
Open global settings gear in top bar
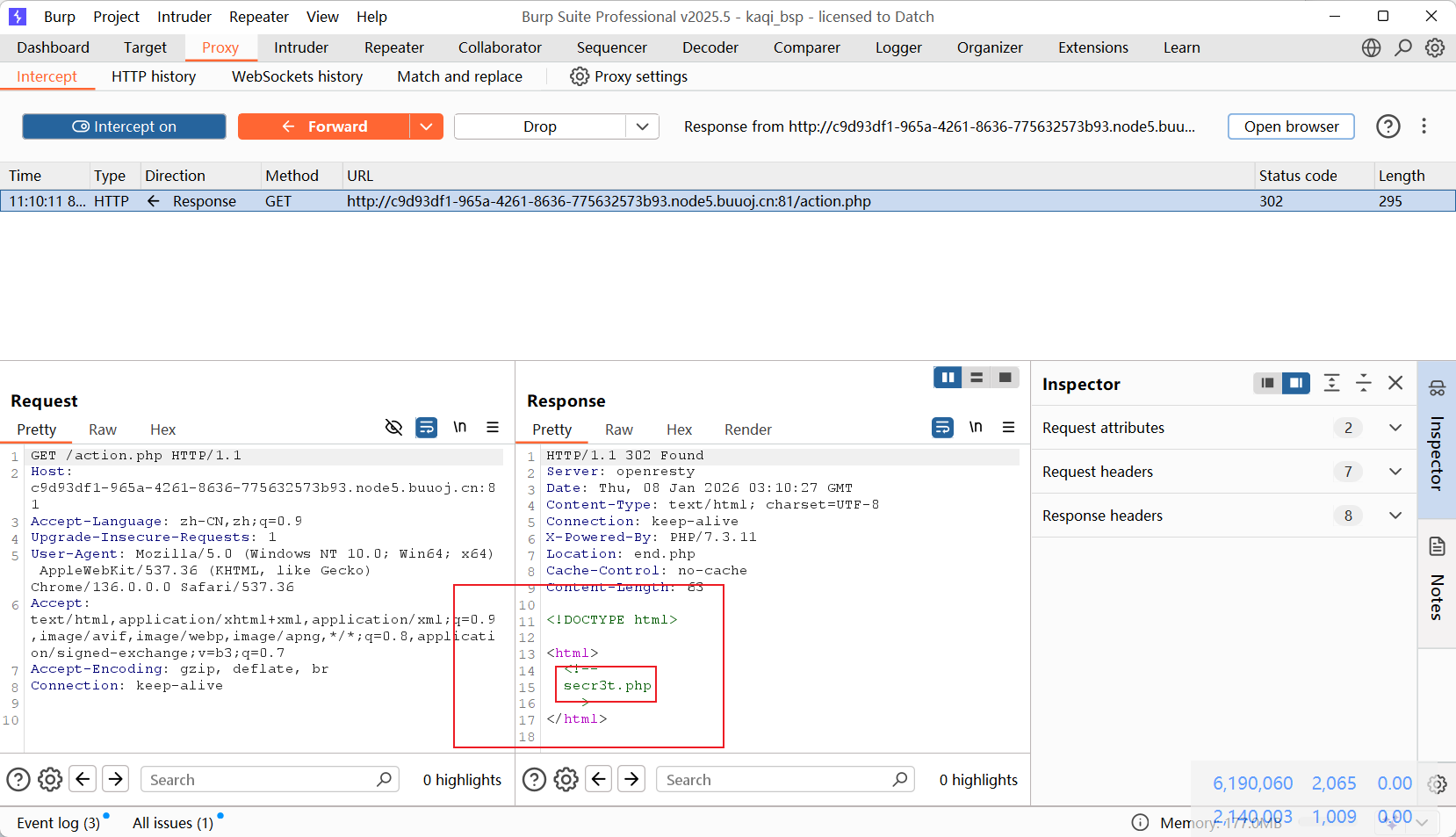(1435, 47)
